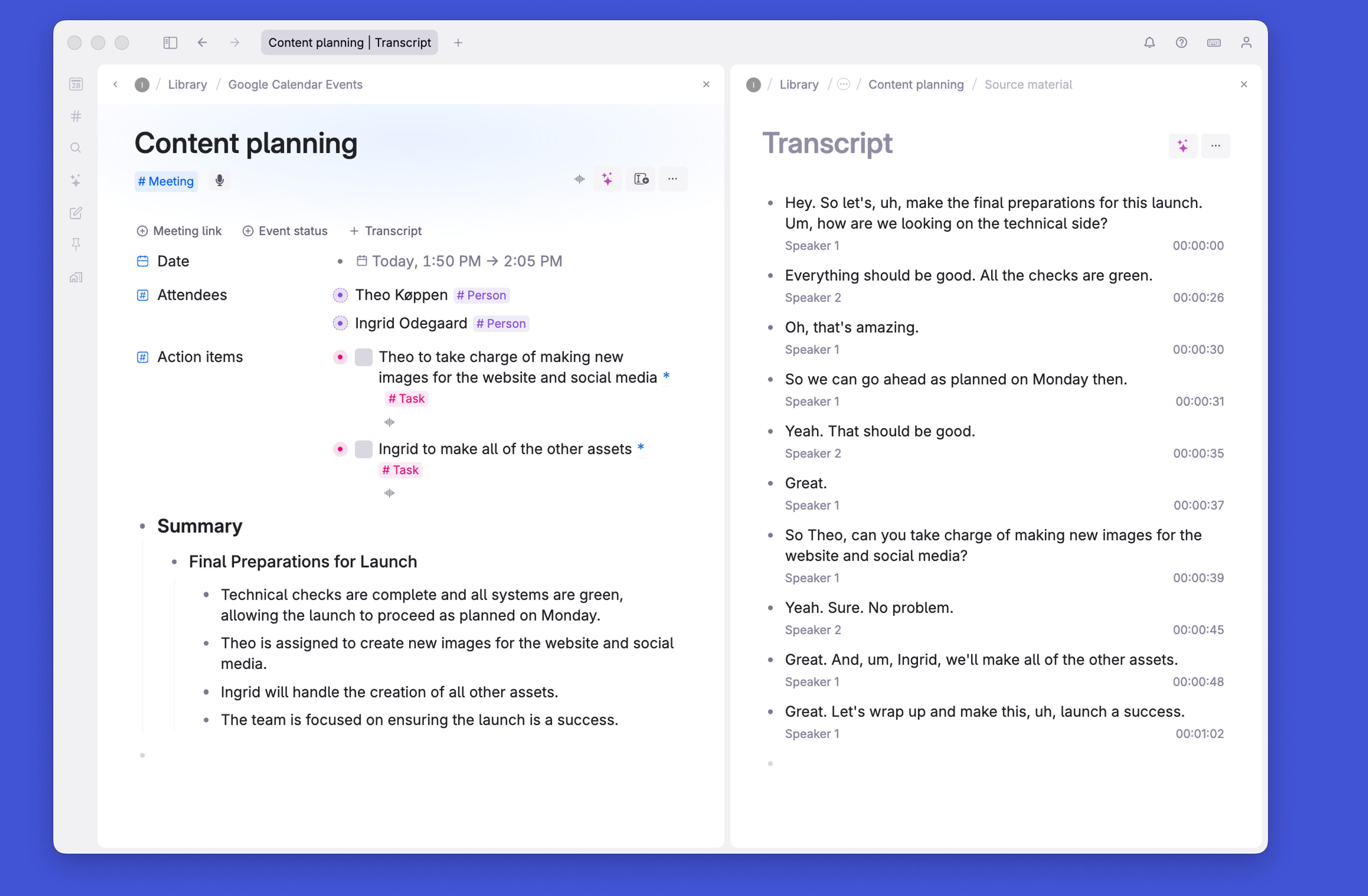Toggle the view options icon beside sparkle button
Image resolution: width=1368 pixels, height=896 pixels.
(x=641, y=179)
